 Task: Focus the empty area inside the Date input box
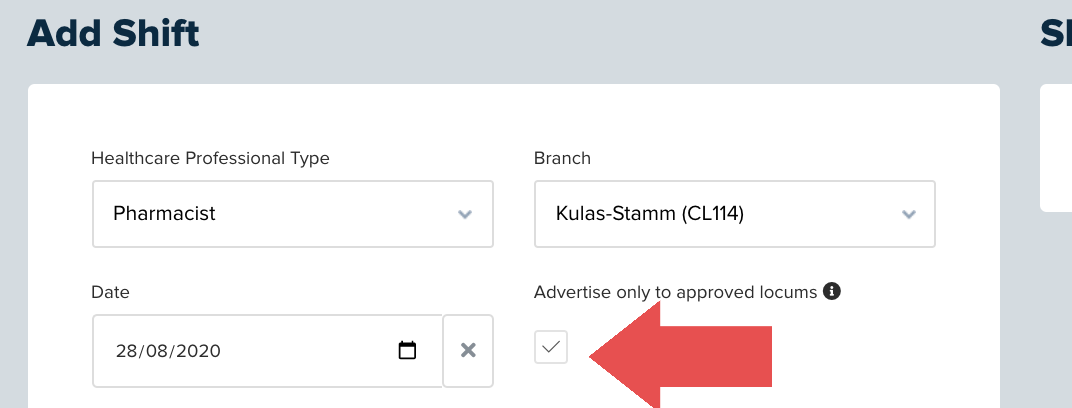tap(308, 351)
